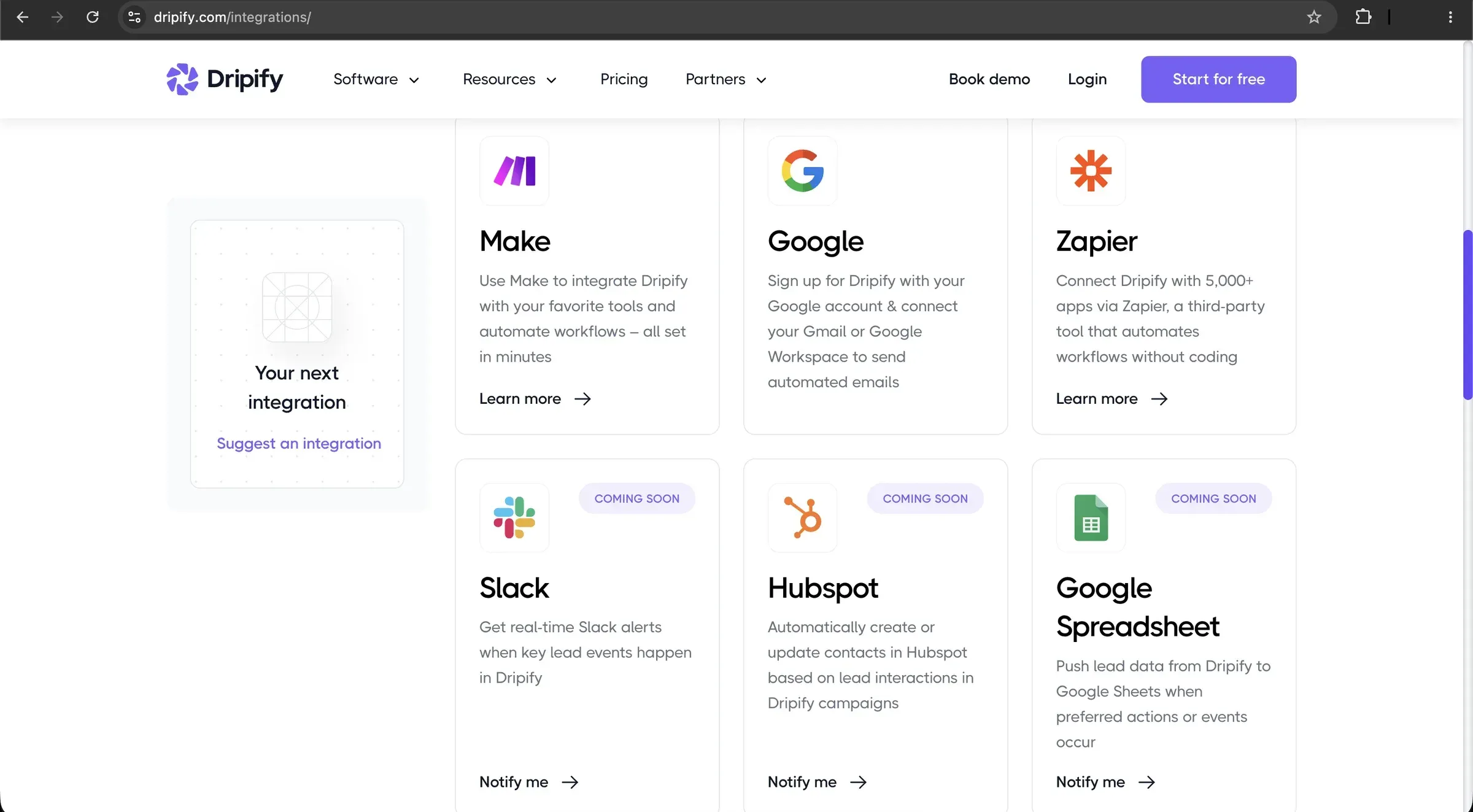
Task: Click the placeholder integration icon
Action: [x=297, y=307]
